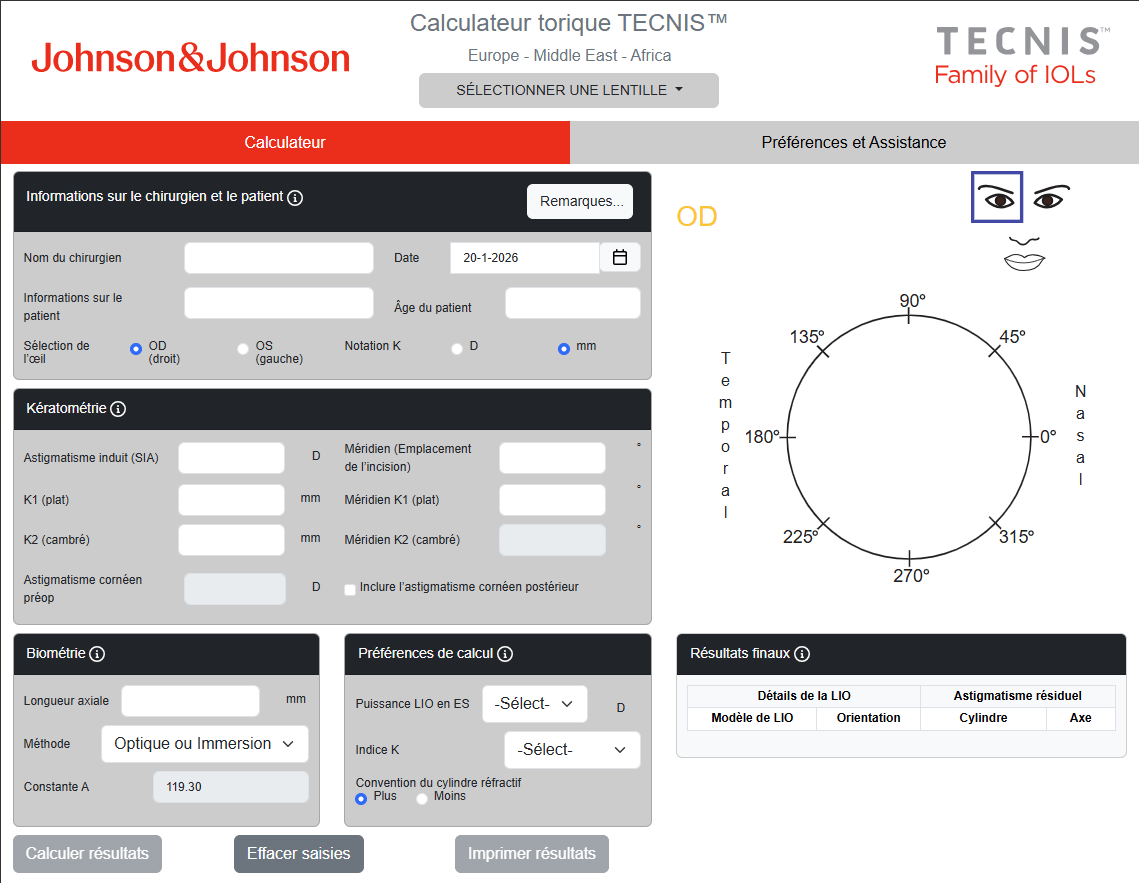The width and height of the screenshot is (1139, 883).
Task: Choose Moins cylinder convention
Action: (422, 798)
